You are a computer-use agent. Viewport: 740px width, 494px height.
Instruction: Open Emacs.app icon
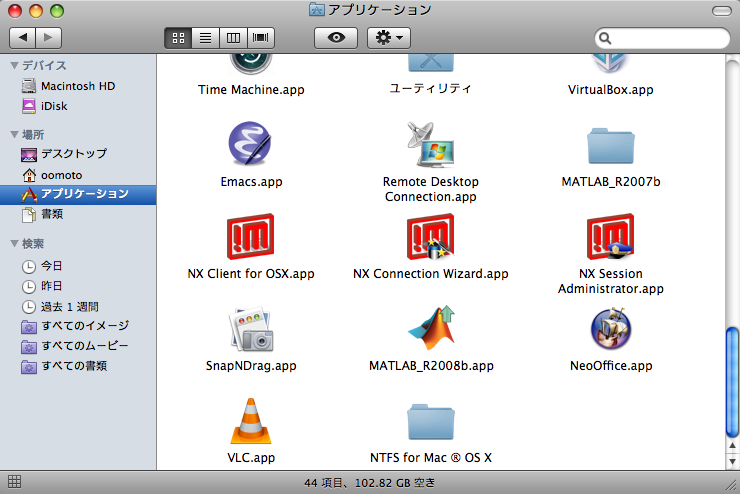click(250, 143)
